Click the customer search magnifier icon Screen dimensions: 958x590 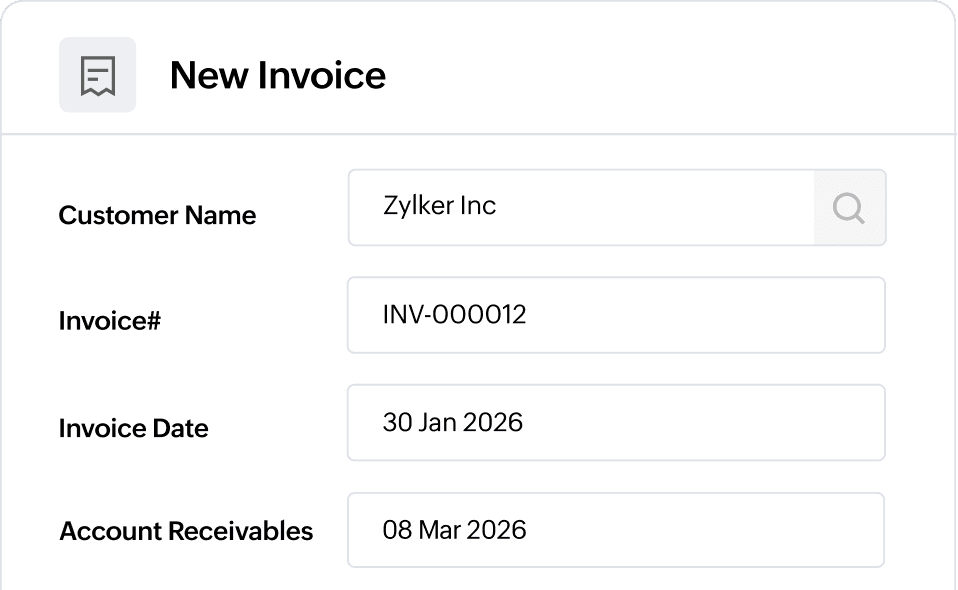[x=849, y=208]
